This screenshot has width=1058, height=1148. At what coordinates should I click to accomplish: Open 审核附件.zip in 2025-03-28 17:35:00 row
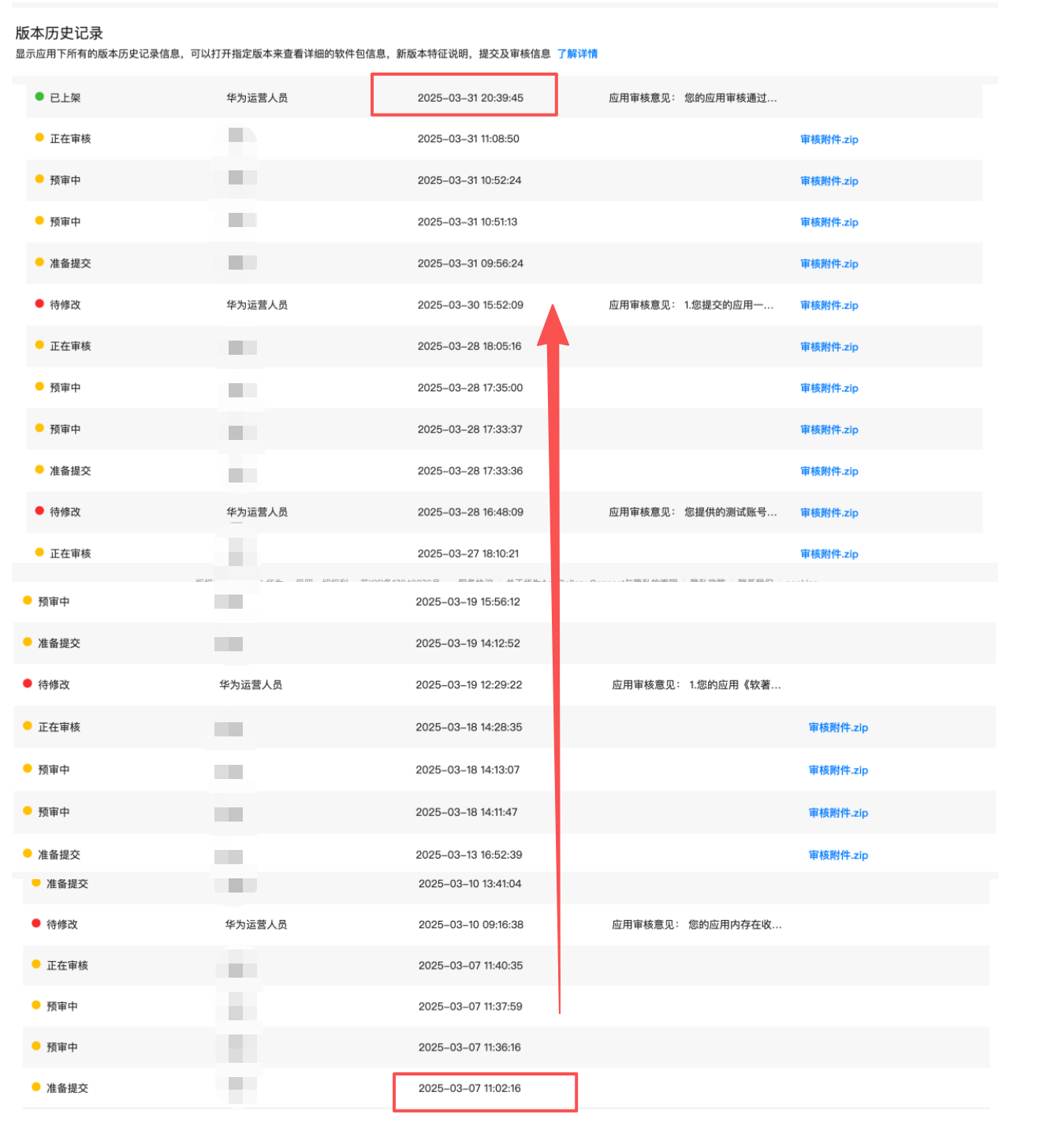[x=829, y=388]
